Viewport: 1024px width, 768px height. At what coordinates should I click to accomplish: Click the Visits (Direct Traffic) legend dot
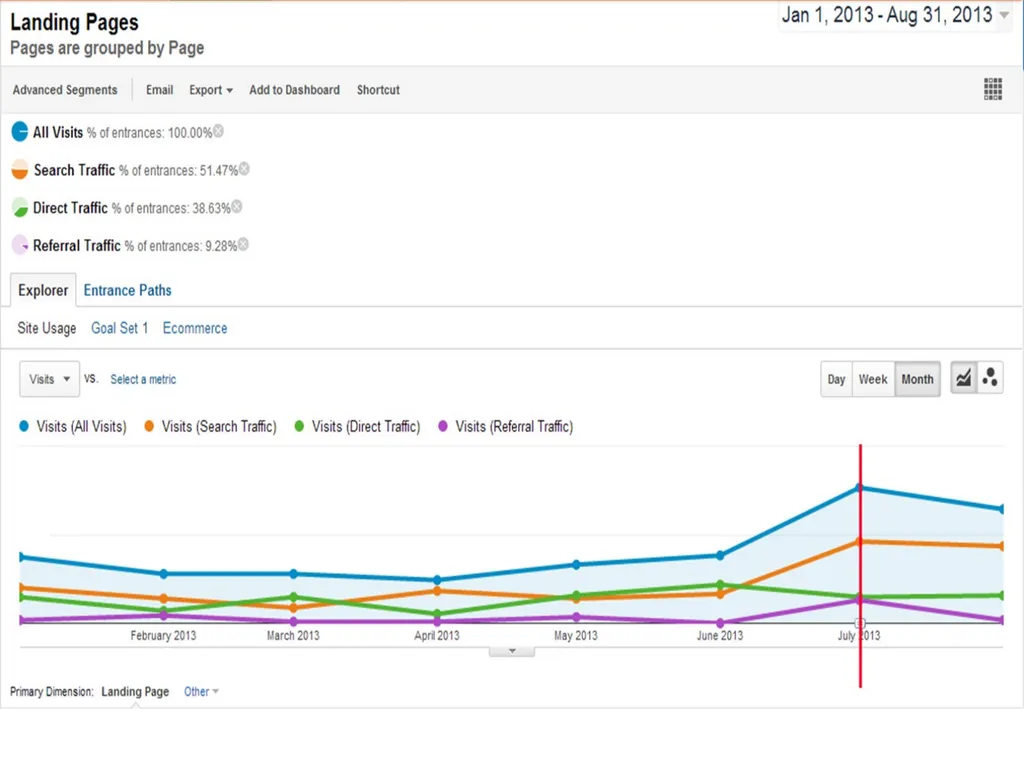point(299,426)
